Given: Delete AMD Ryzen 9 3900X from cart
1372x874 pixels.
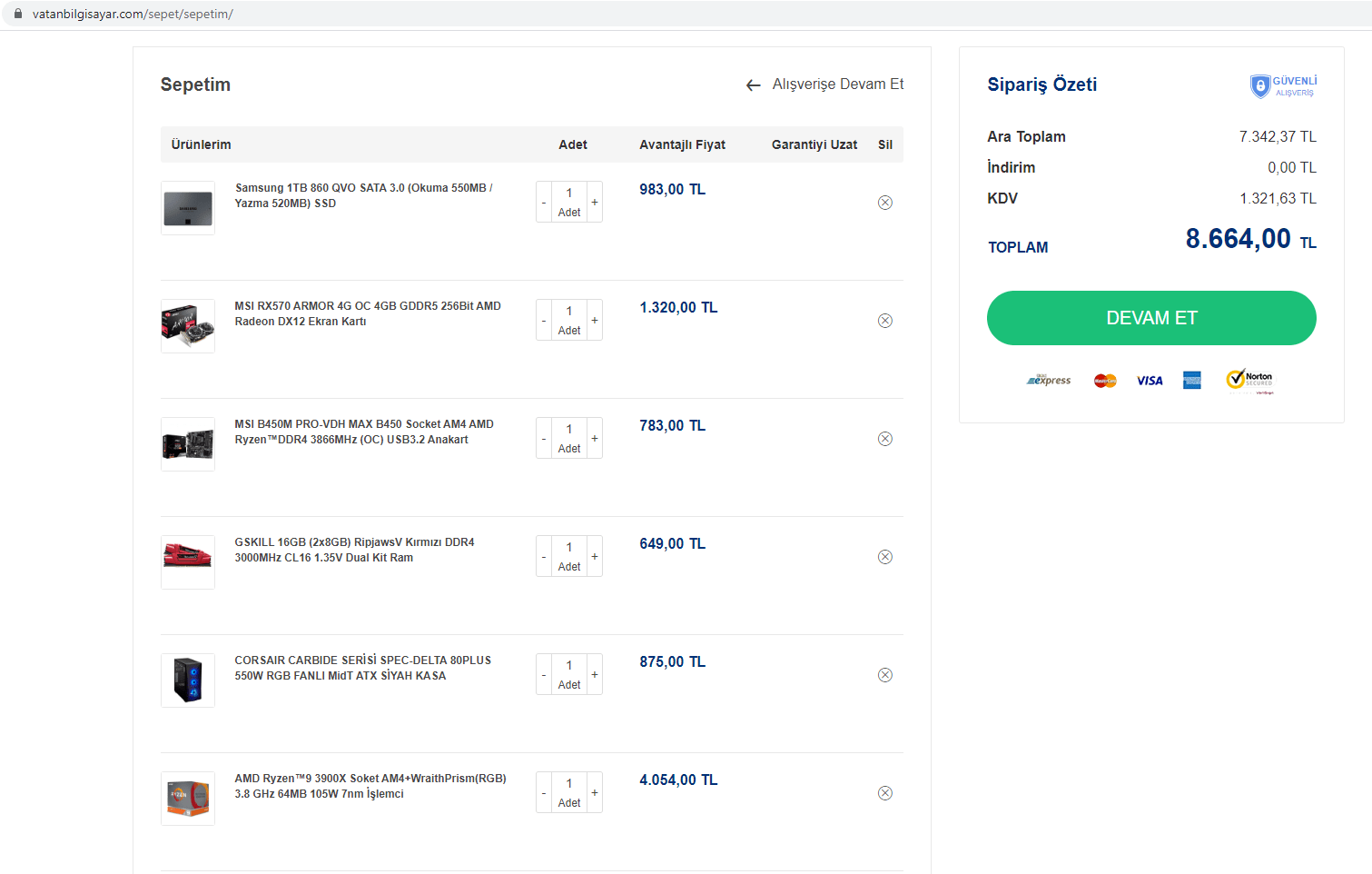Looking at the screenshot, I should click(885, 793).
